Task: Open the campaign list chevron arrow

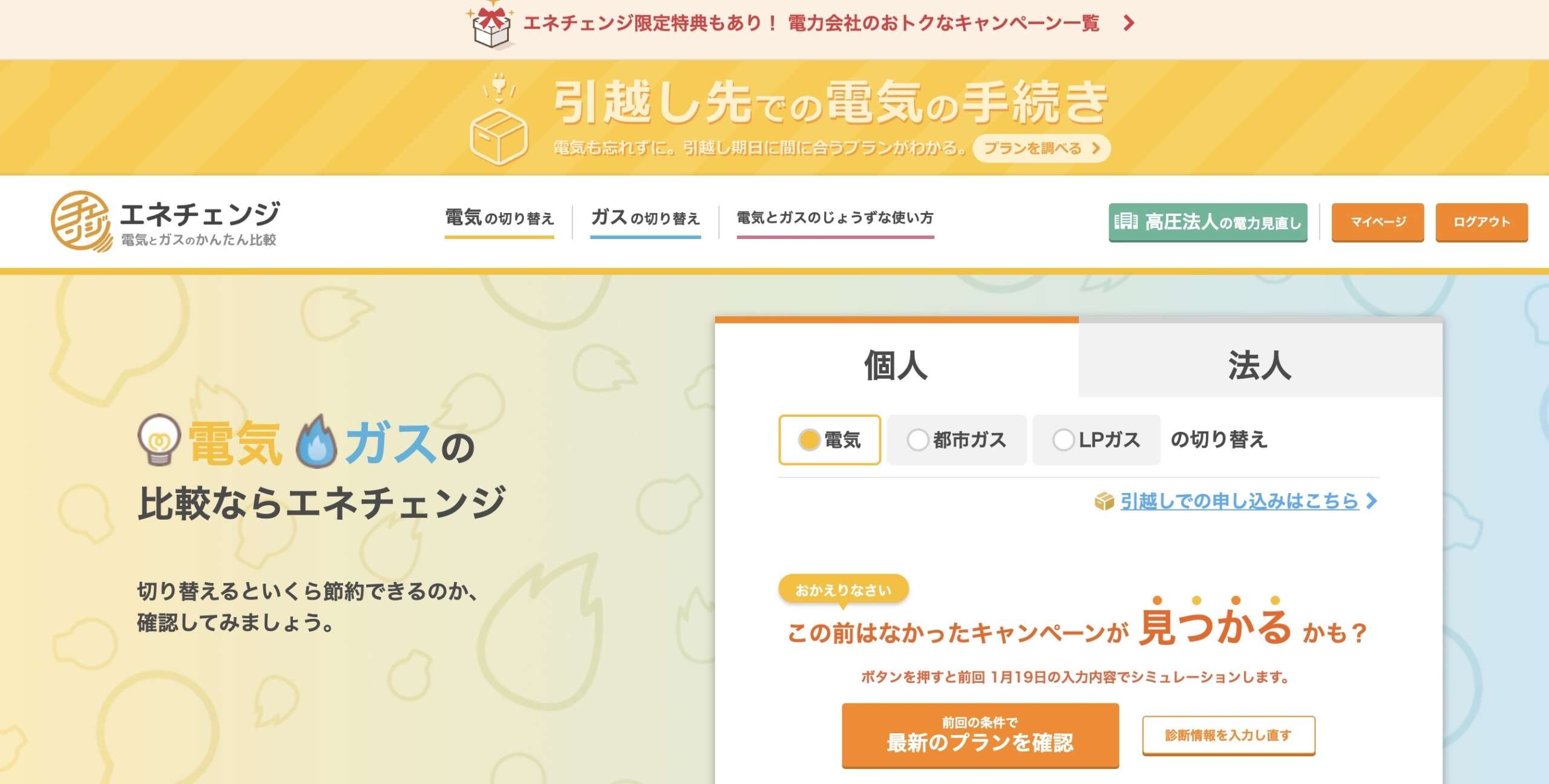Action: 1128,24
